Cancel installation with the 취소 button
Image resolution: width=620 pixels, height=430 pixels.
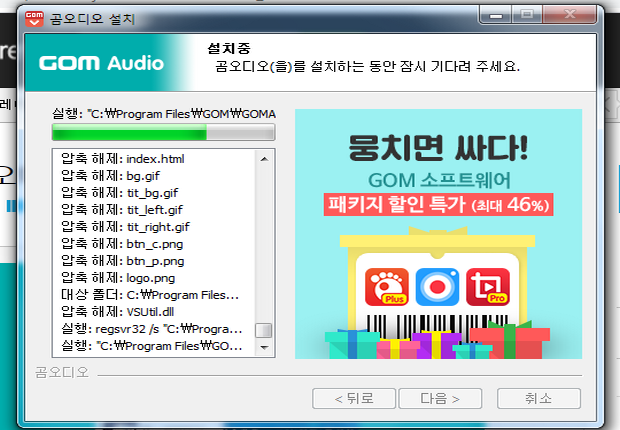[x=539, y=398]
